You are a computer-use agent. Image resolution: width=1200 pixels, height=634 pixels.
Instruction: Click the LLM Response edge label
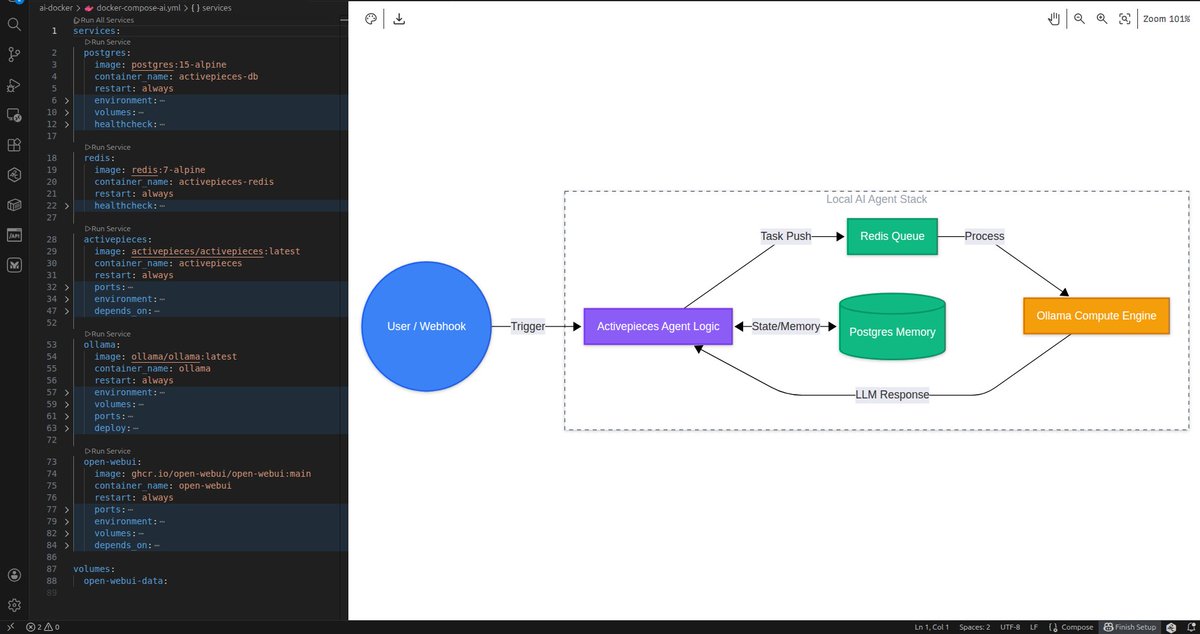(x=892, y=394)
